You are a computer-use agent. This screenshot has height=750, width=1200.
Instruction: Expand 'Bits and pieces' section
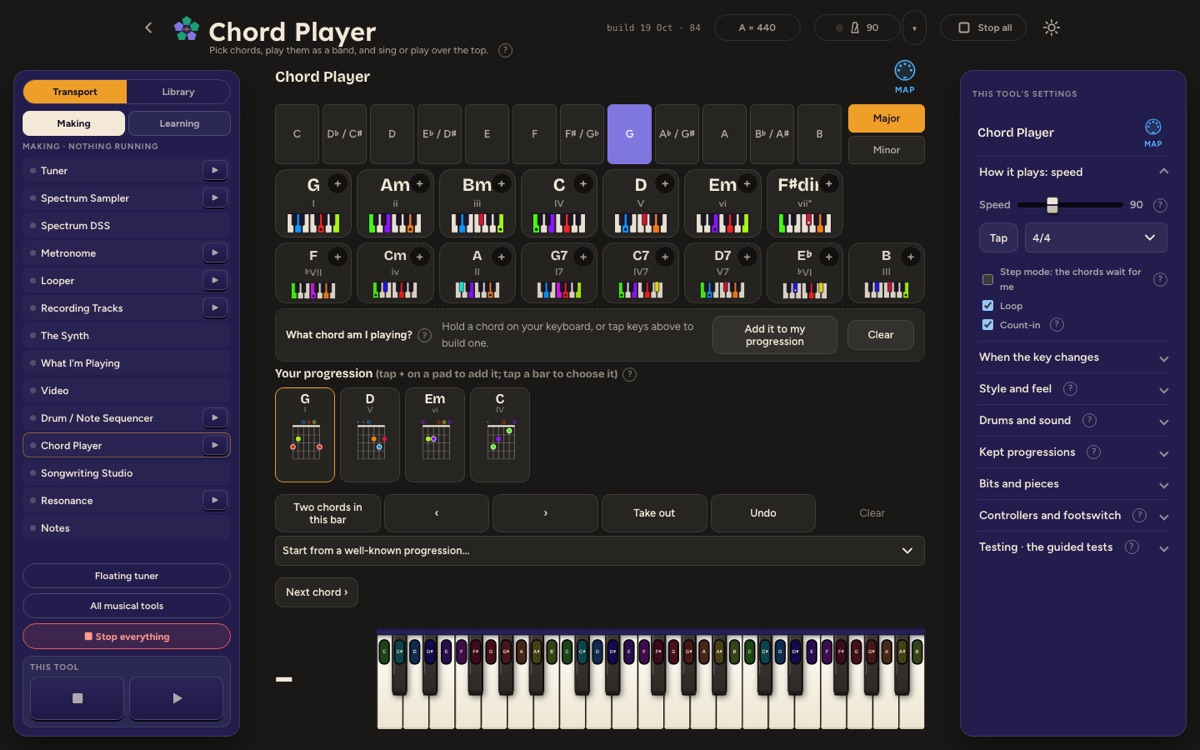pos(1073,484)
